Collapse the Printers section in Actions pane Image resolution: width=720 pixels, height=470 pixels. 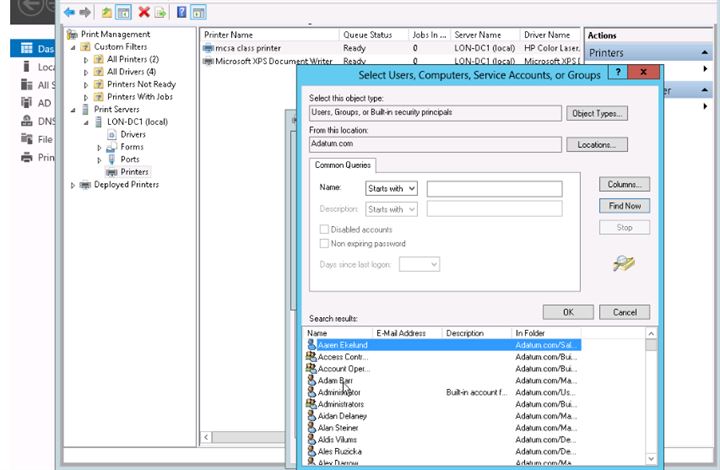[704, 53]
